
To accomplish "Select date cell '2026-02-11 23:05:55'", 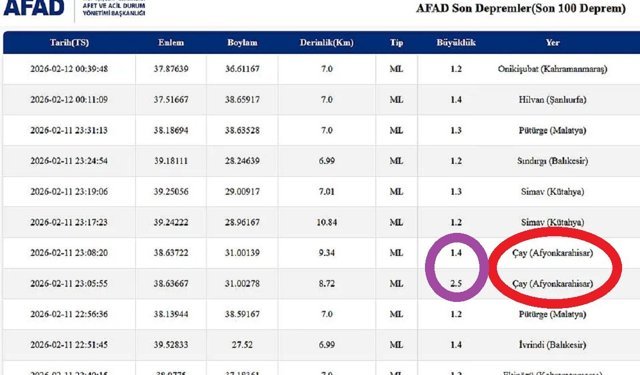I will [x=69, y=283].
